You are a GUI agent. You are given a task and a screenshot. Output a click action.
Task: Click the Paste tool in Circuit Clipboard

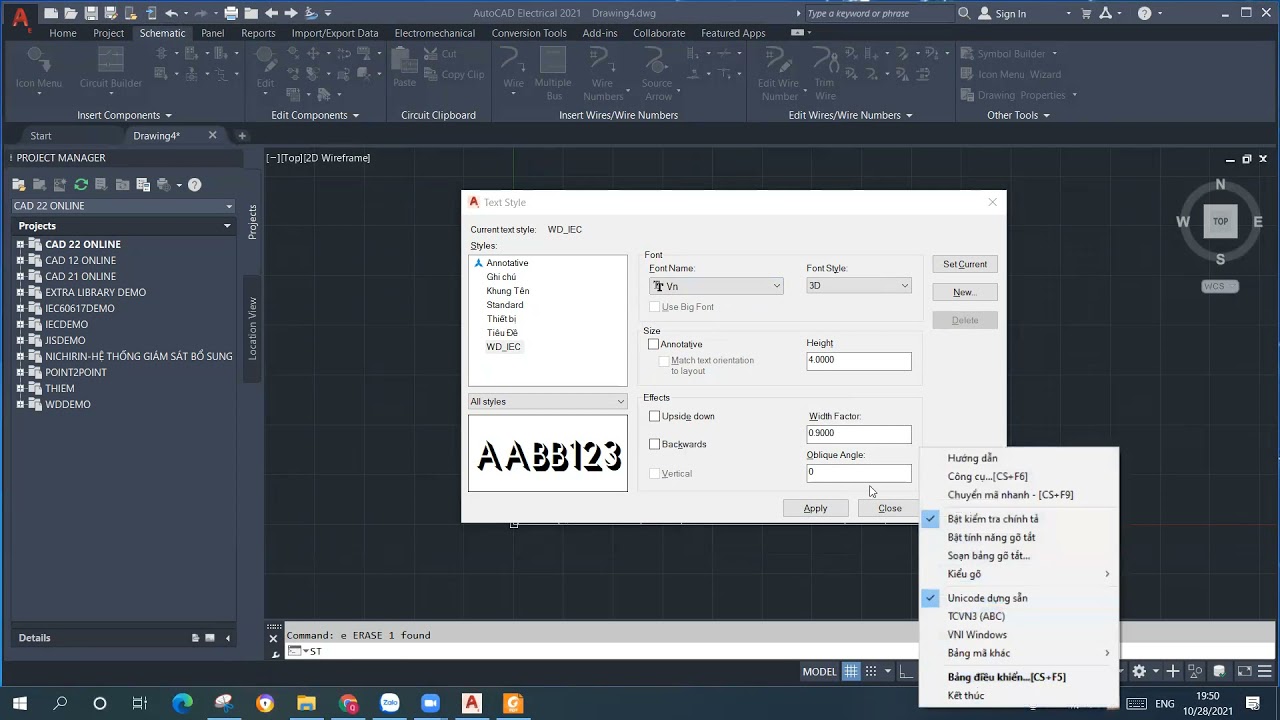[405, 69]
